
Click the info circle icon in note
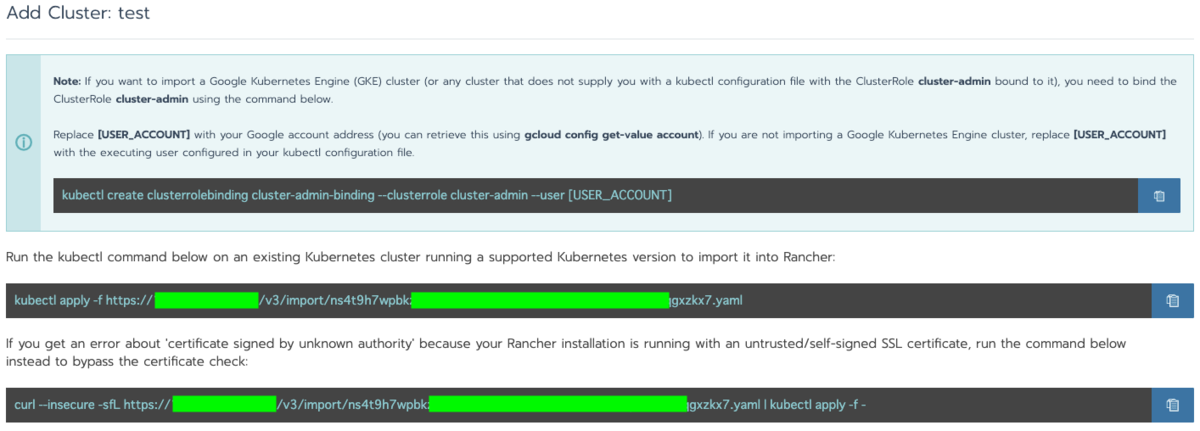tap(24, 142)
